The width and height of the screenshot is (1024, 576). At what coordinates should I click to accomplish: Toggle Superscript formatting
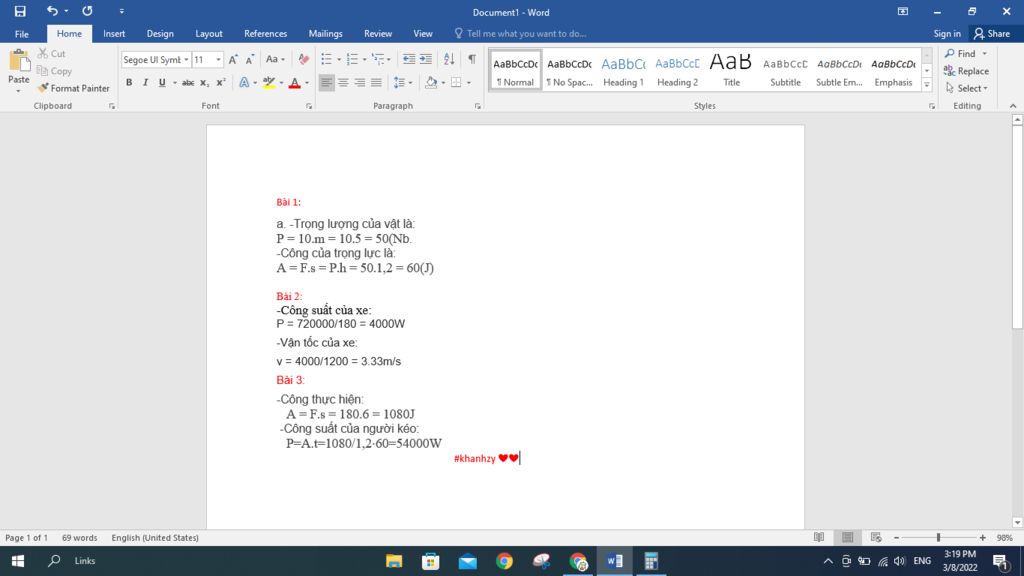click(x=221, y=83)
